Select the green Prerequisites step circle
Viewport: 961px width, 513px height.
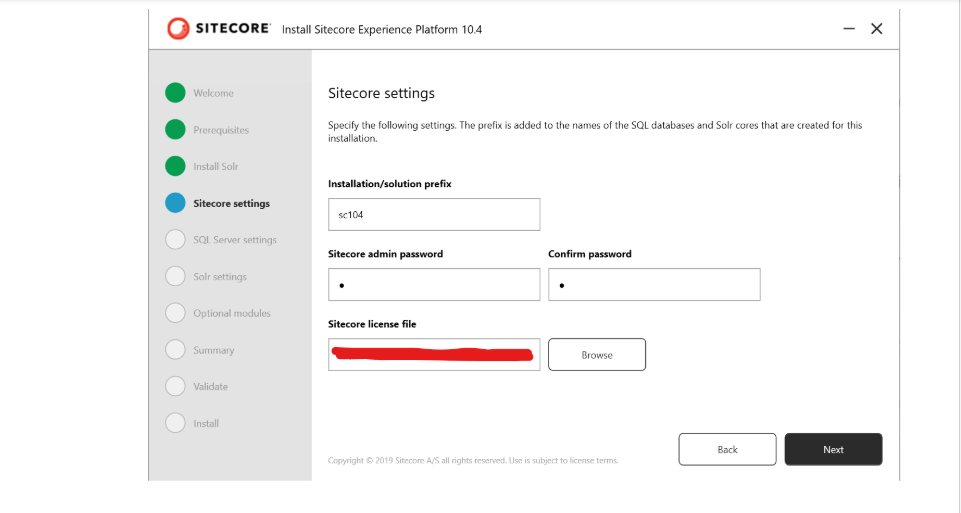click(x=175, y=129)
